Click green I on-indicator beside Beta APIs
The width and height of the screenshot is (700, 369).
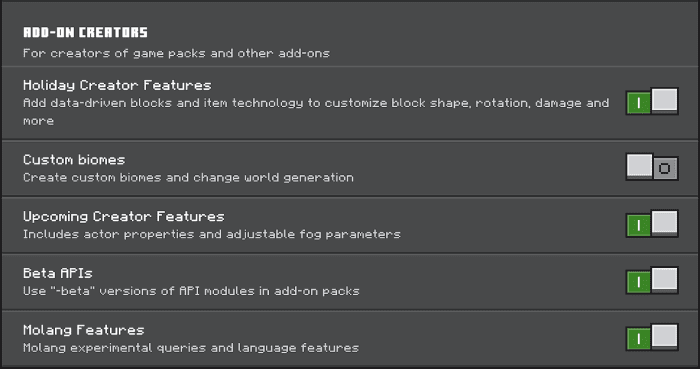[638, 282]
